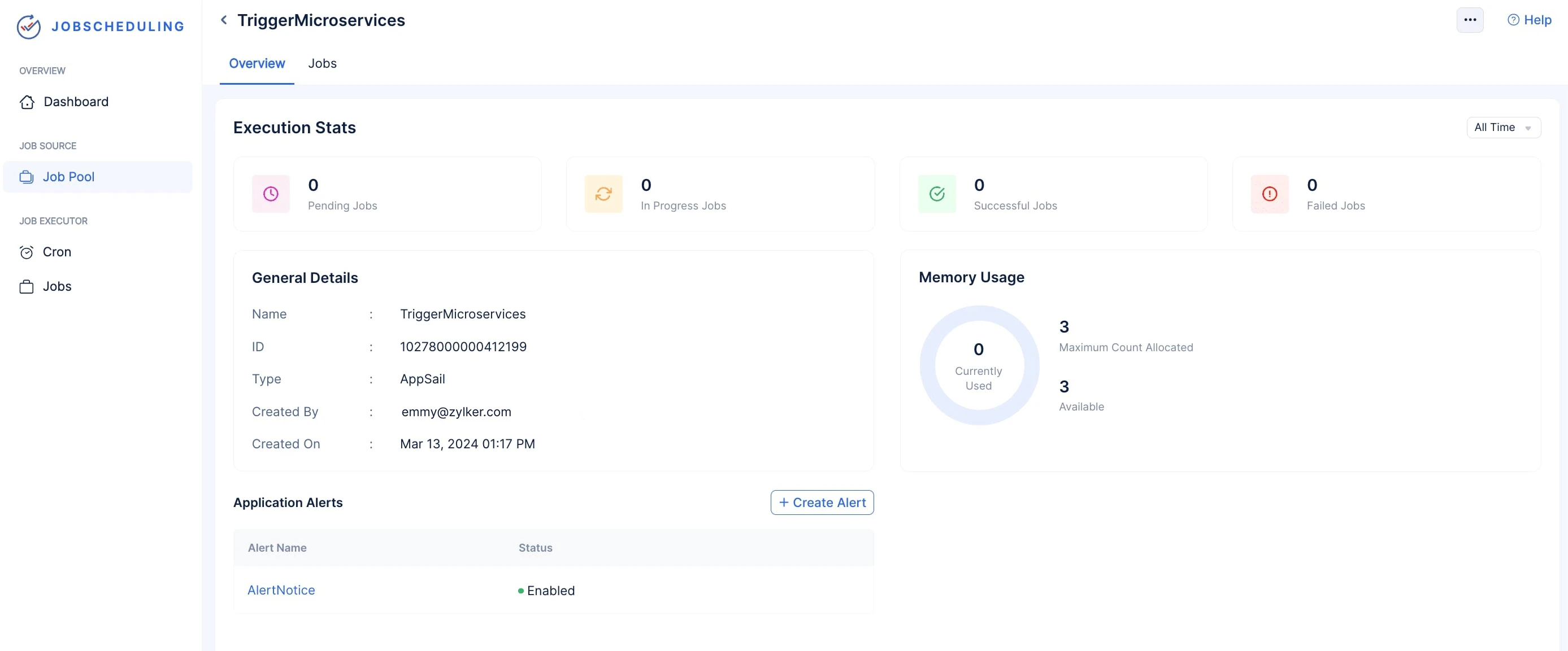
Task: Open the three-dots more options menu
Action: pos(1469,20)
